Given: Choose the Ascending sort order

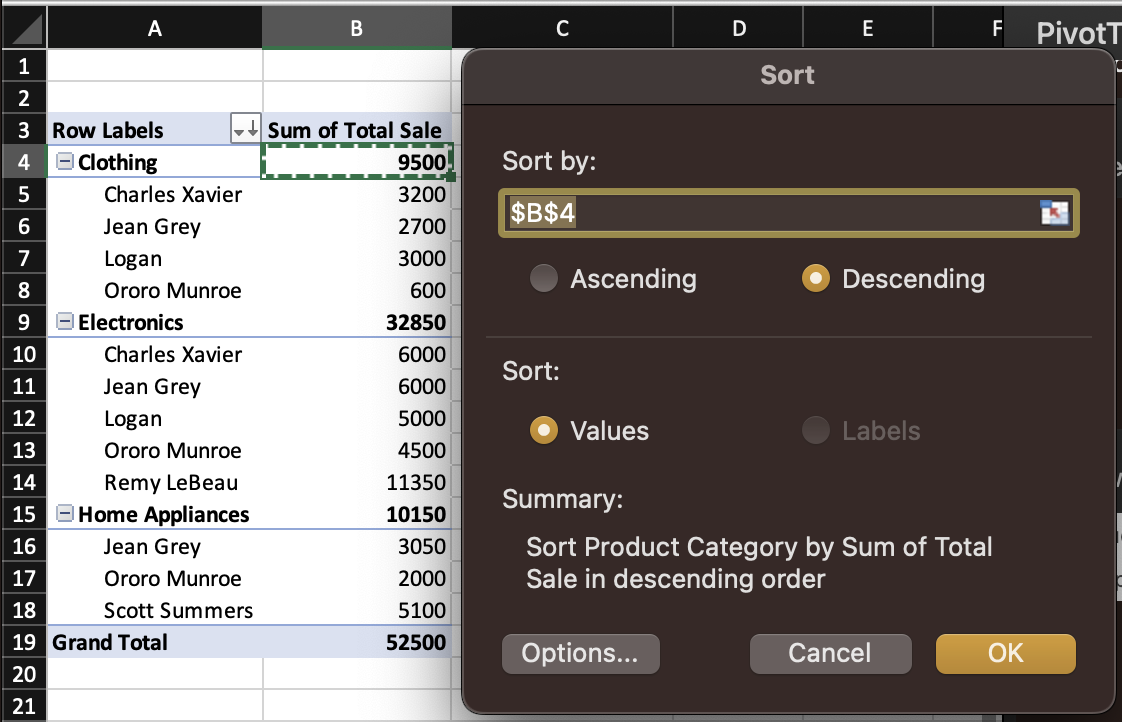Looking at the screenshot, I should [544, 278].
